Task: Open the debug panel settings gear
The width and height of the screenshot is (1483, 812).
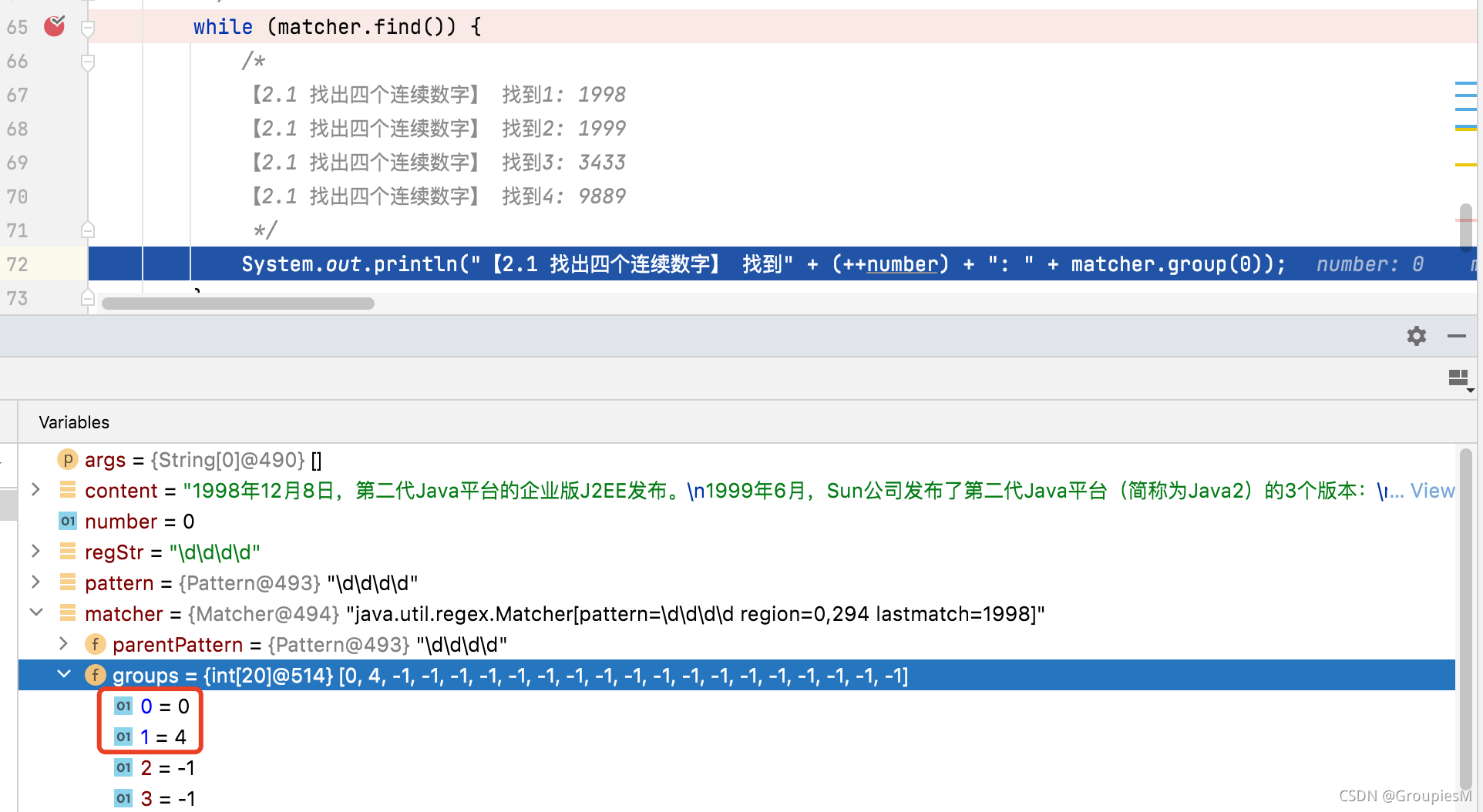Action: tap(1416, 336)
